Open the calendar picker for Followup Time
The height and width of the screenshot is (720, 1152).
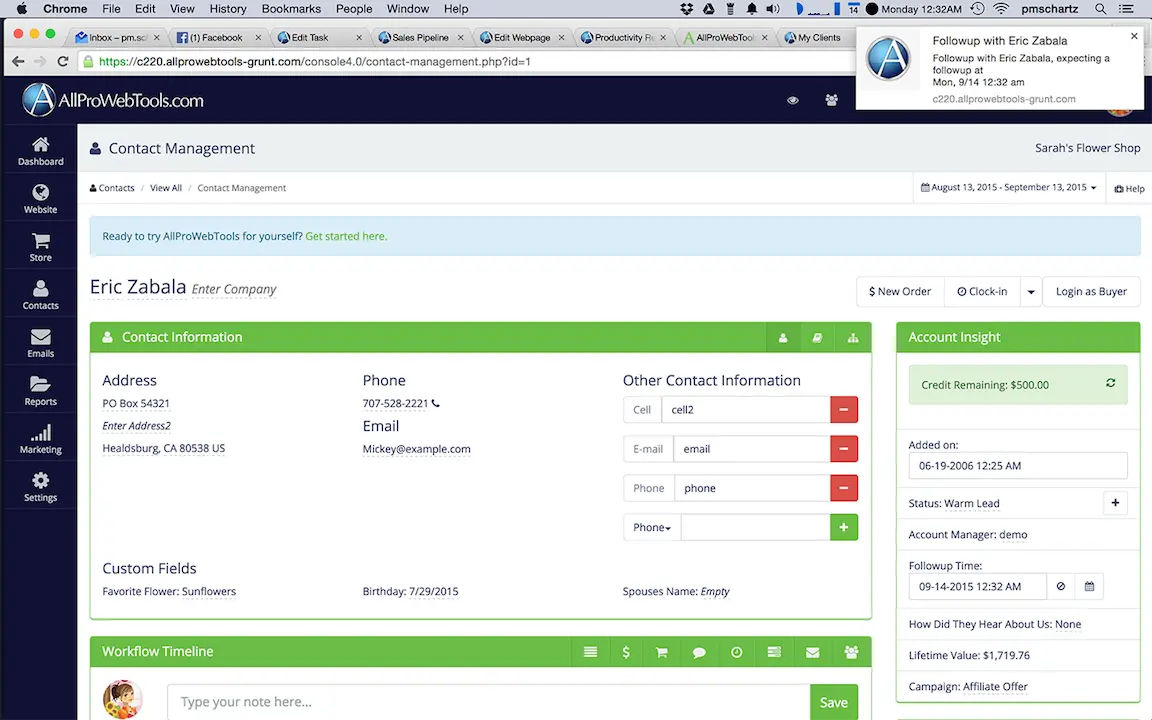tap(1089, 587)
